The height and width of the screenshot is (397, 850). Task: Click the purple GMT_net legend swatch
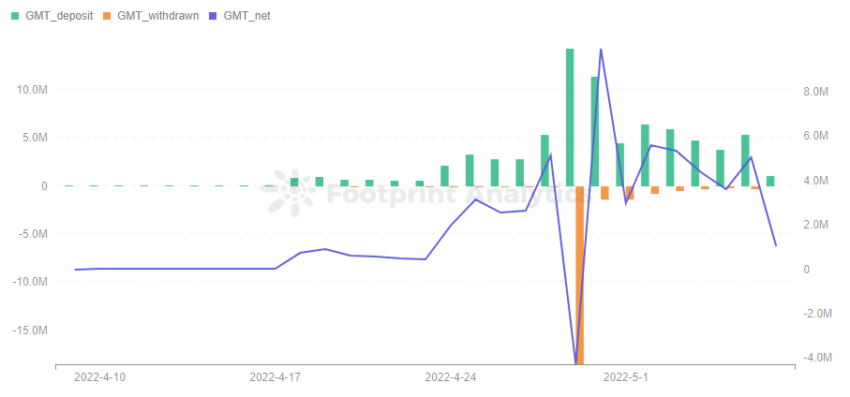coord(214,16)
